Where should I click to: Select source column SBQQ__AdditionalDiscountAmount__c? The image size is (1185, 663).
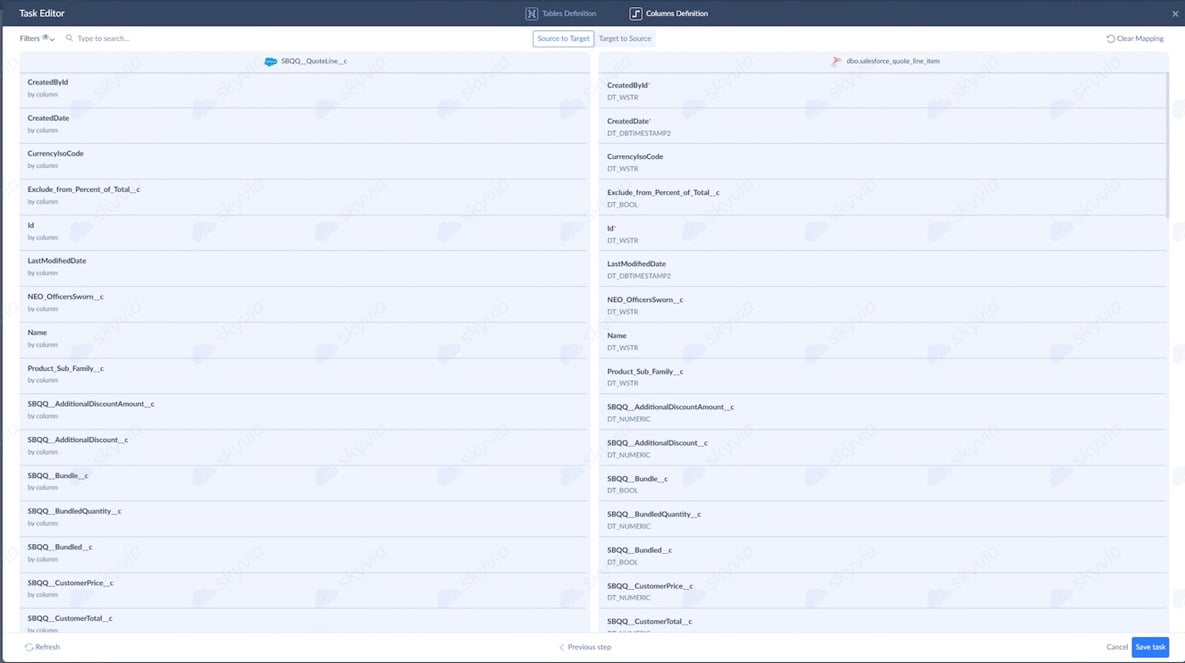click(x=304, y=411)
